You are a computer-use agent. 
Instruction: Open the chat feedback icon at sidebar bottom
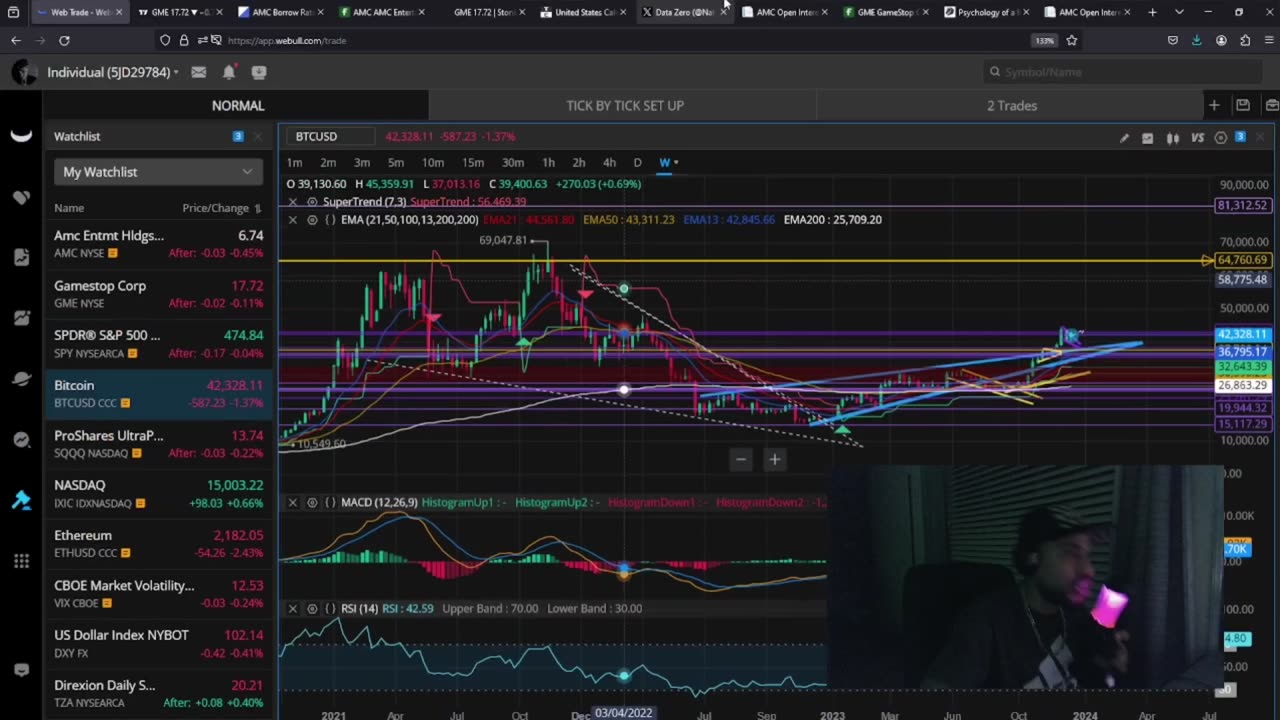[x=21, y=670]
